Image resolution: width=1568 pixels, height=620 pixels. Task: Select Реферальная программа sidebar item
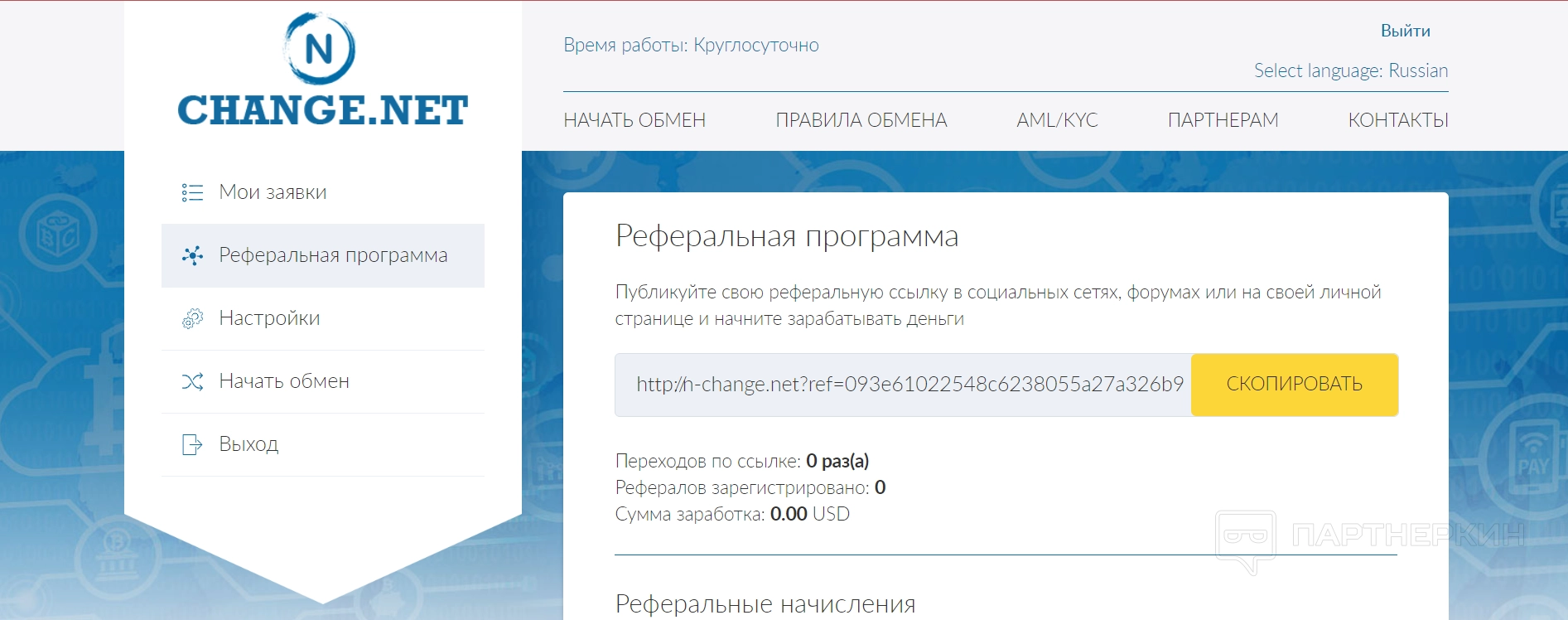(x=323, y=255)
